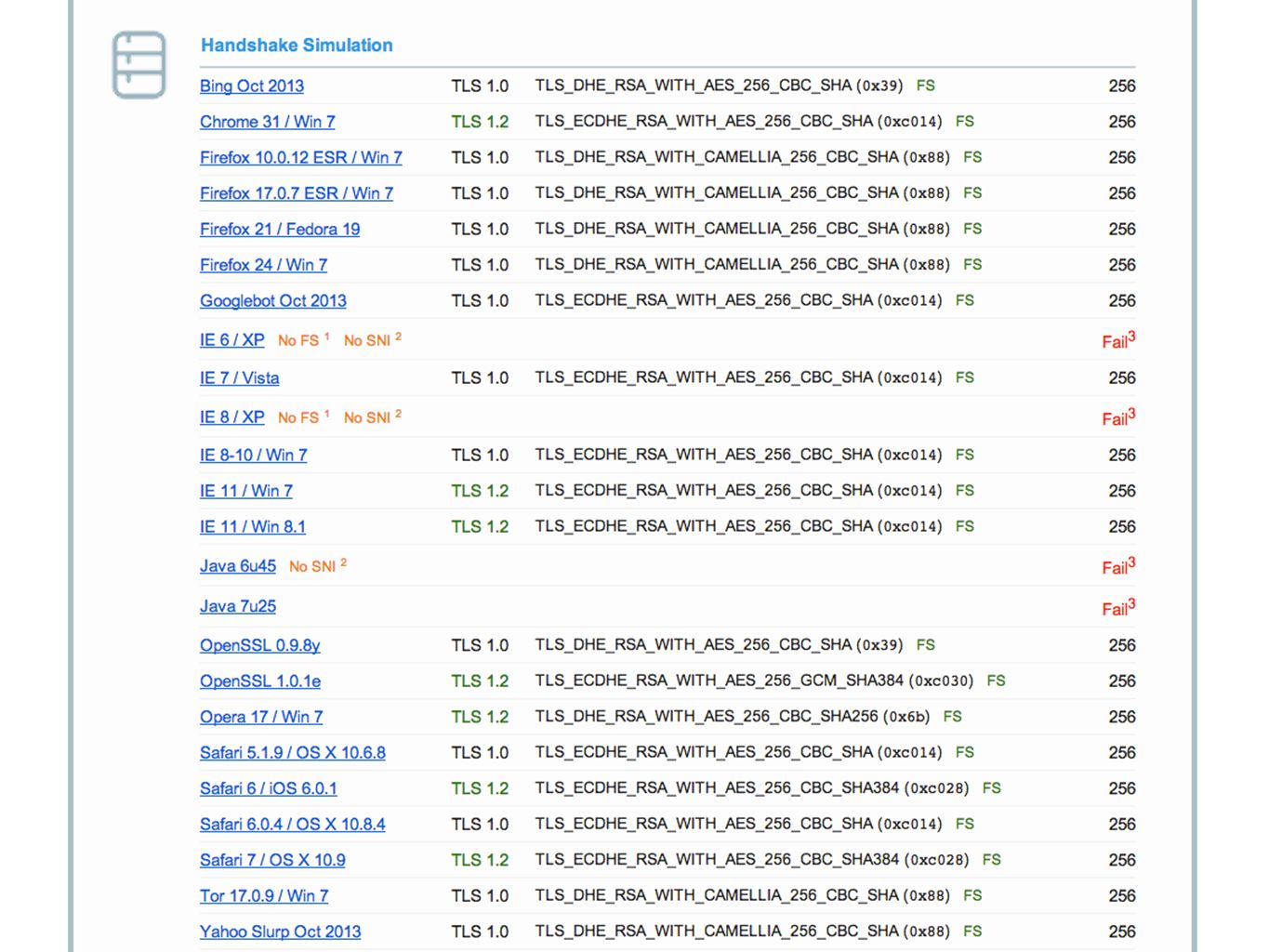Open the IE 11 / Win 7 link

tap(246, 491)
